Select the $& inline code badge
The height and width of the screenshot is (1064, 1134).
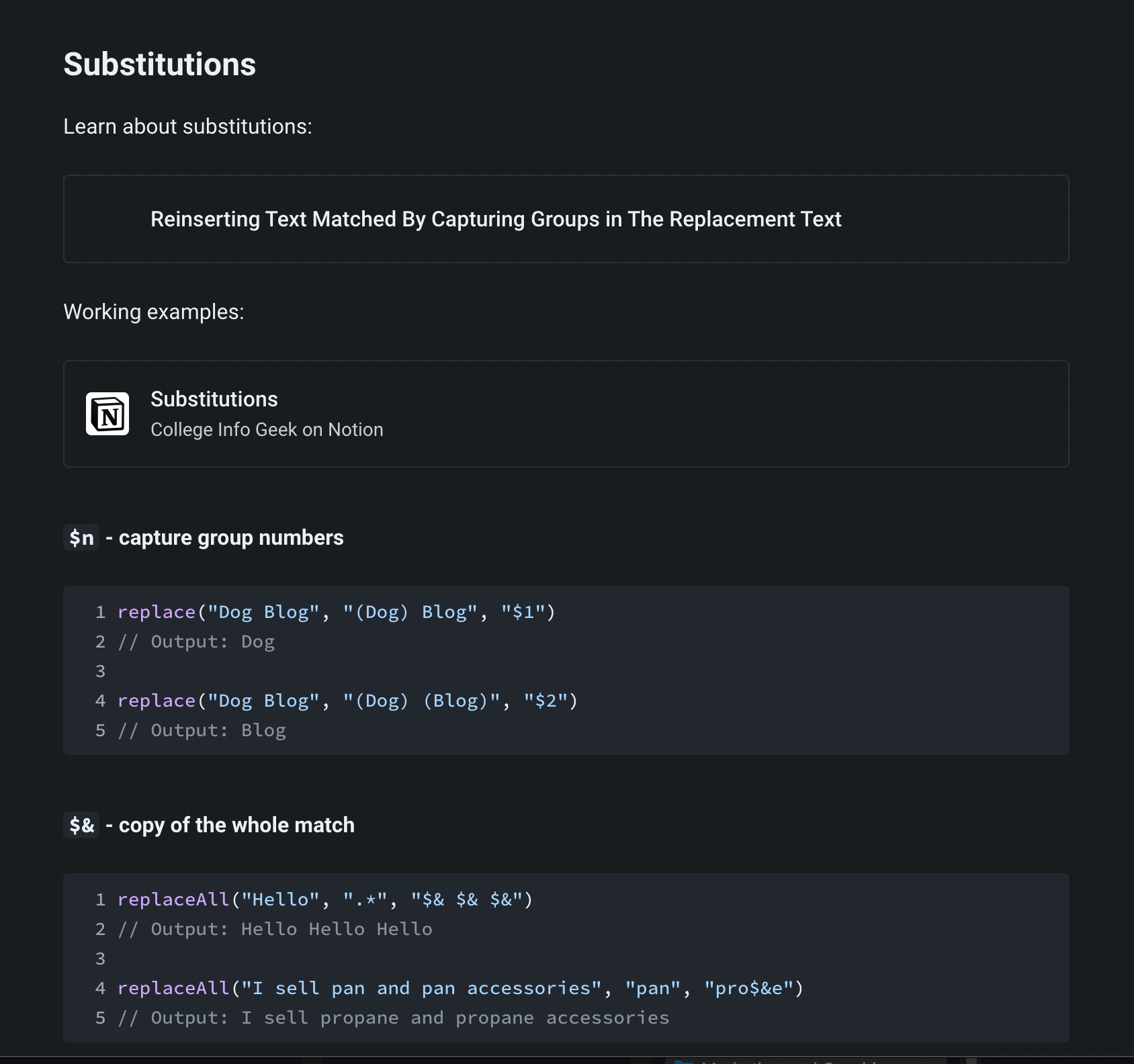[x=81, y=825]
